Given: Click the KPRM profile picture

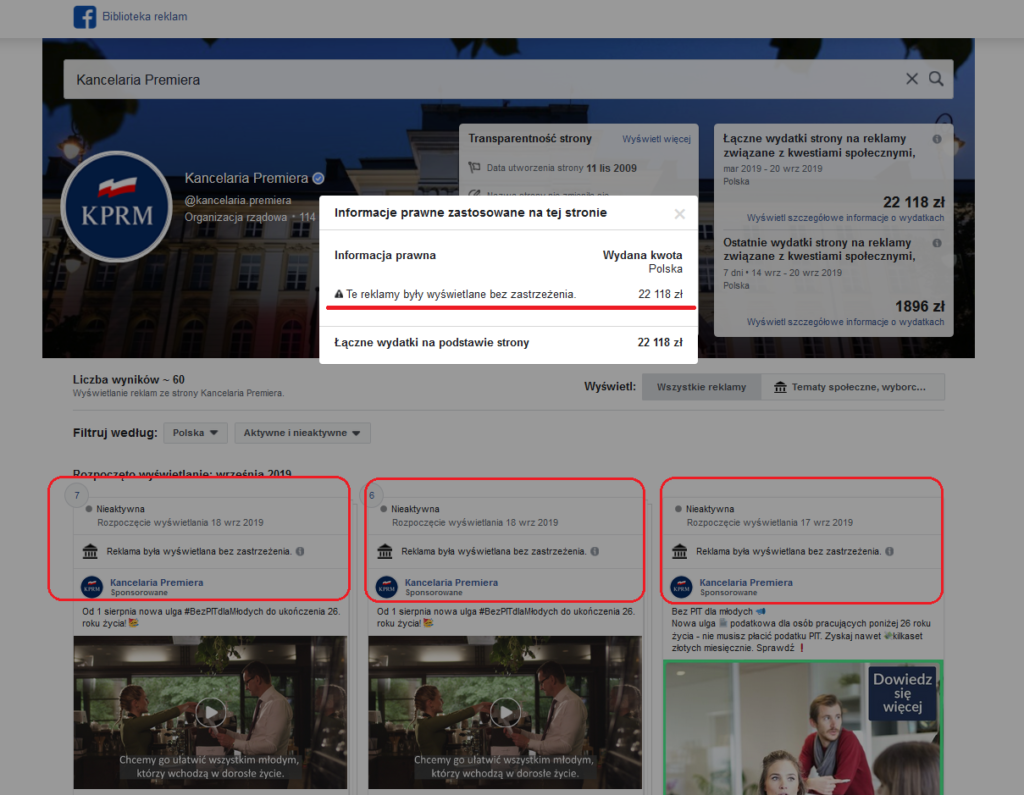Looking at the screenshot, I should [x=116, y=206].
